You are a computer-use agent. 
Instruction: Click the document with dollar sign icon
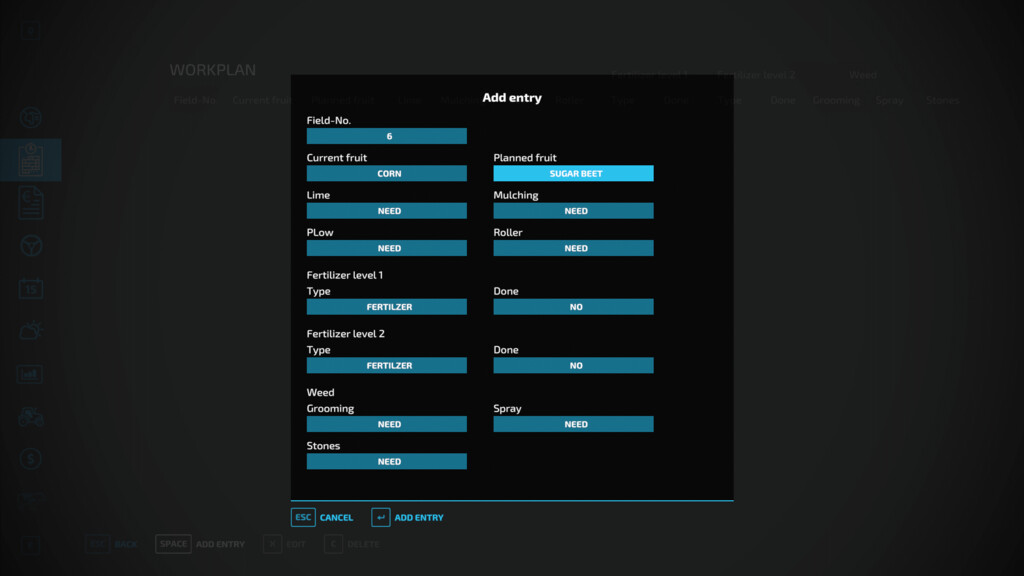[30, 203]
